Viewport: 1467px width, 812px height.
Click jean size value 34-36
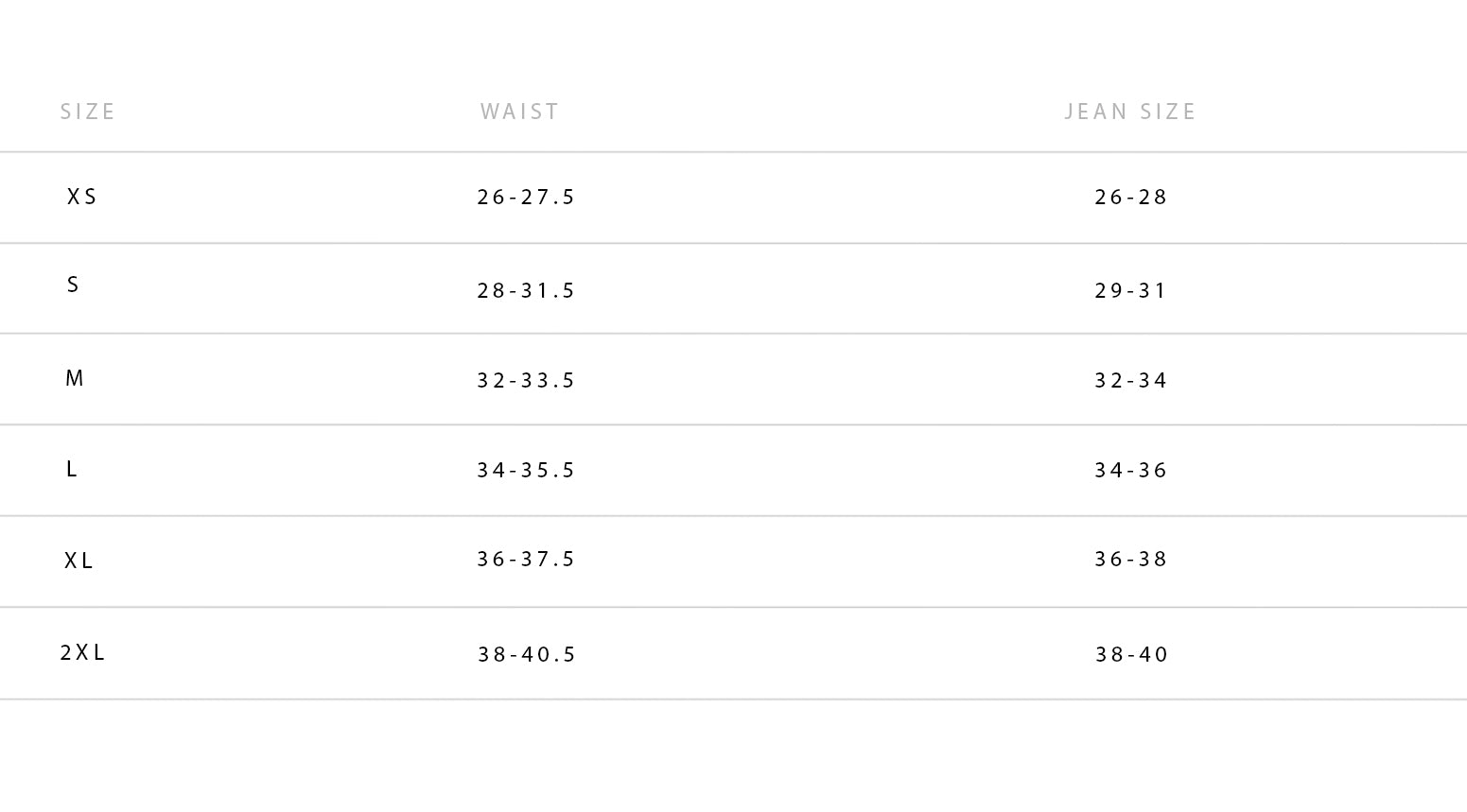tap(1131, 470)
